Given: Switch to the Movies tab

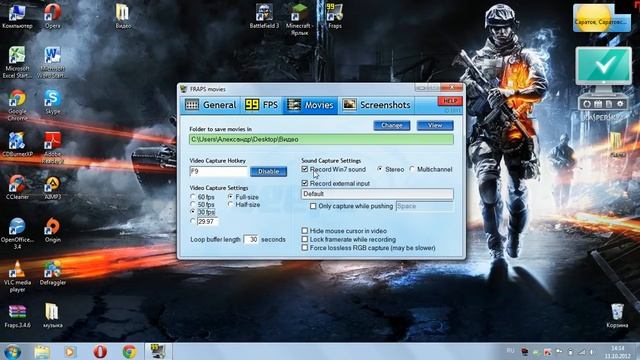Looking at the screenshot, I should pos(310,105).
